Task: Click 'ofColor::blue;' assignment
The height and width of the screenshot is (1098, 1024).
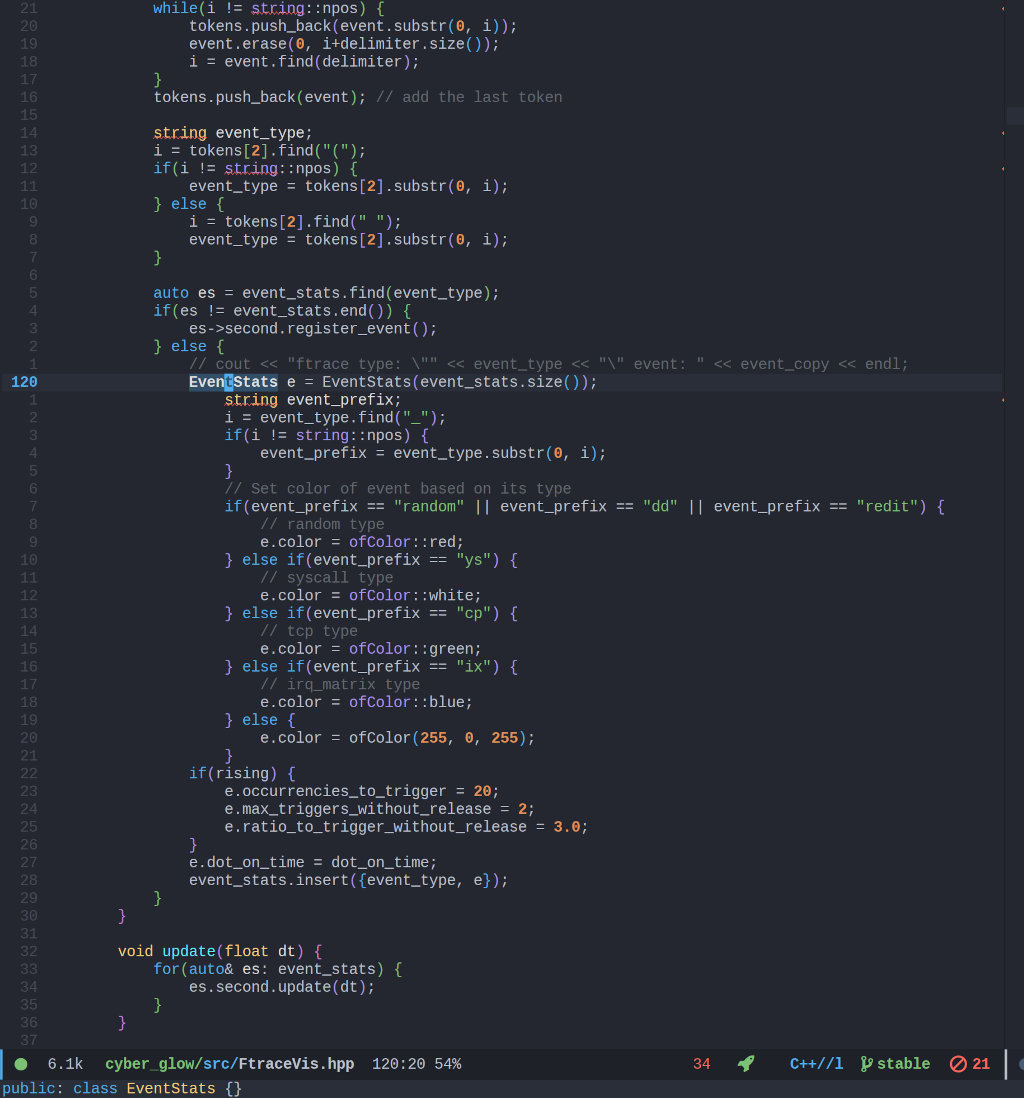Action: pyautogui.click(x=410, y=702)
